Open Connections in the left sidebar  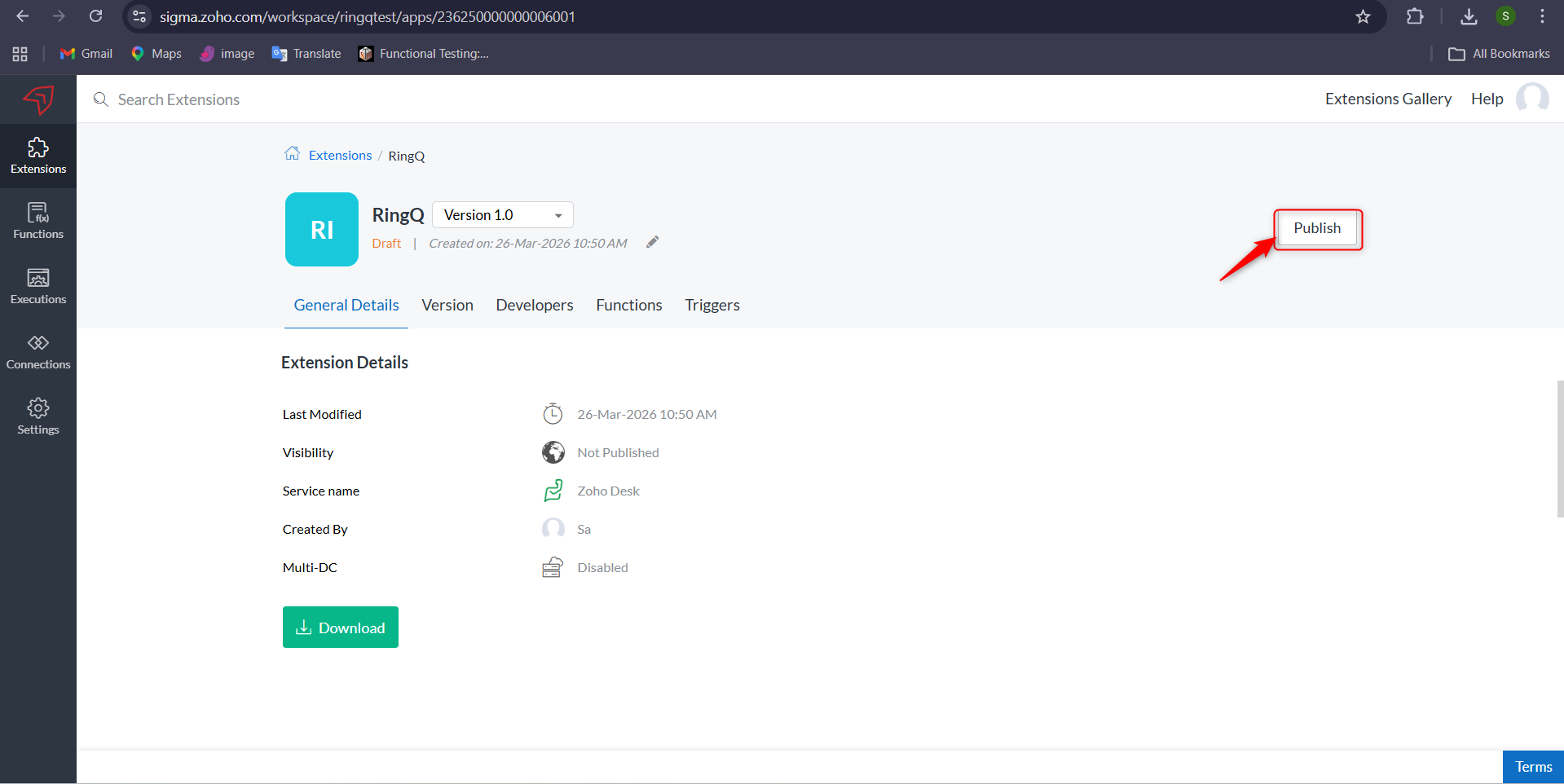(38, 351)
